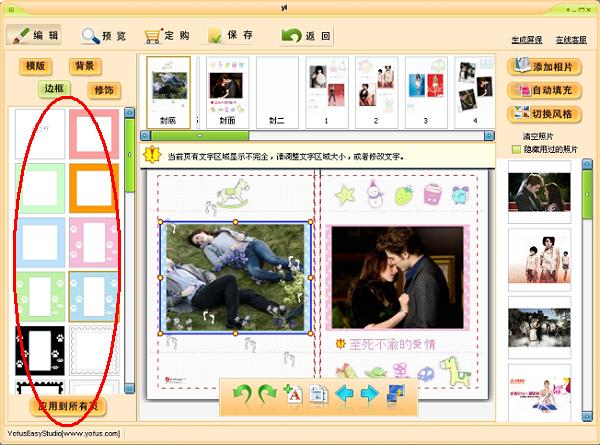The width and height of the screenshot is (600, 445).
Task: Click photo list scroll-up arrow
Action: point(587,165)
